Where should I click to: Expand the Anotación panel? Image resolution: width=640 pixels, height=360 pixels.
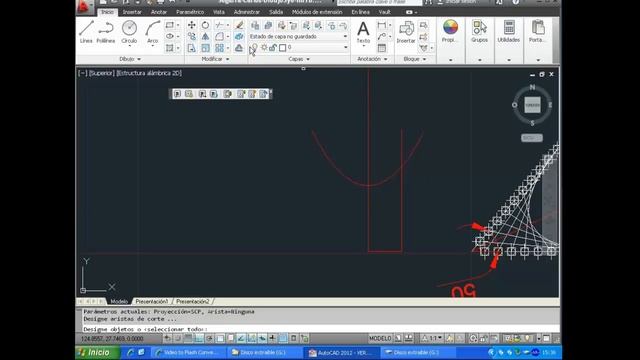372,59
